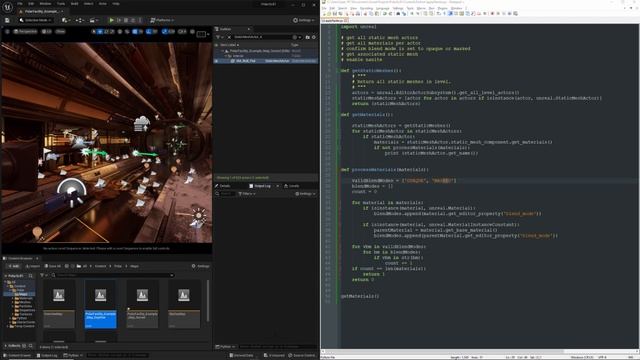Click the Output Log search field
Image resolution: width=640 pixels, height=360 pixels.
tap(226, 193)
